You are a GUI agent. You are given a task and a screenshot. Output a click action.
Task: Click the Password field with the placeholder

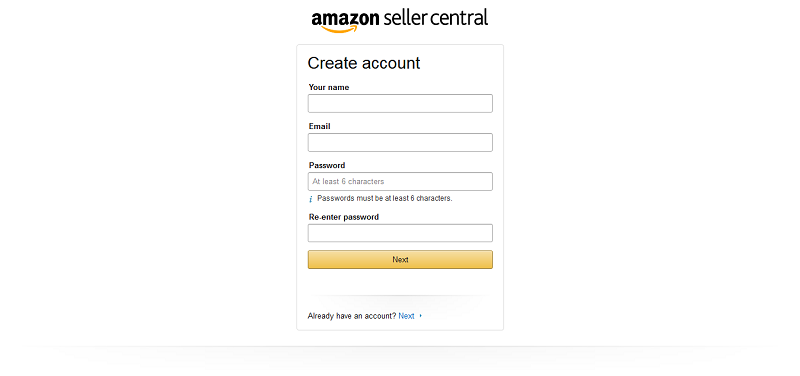coord(400,182)
